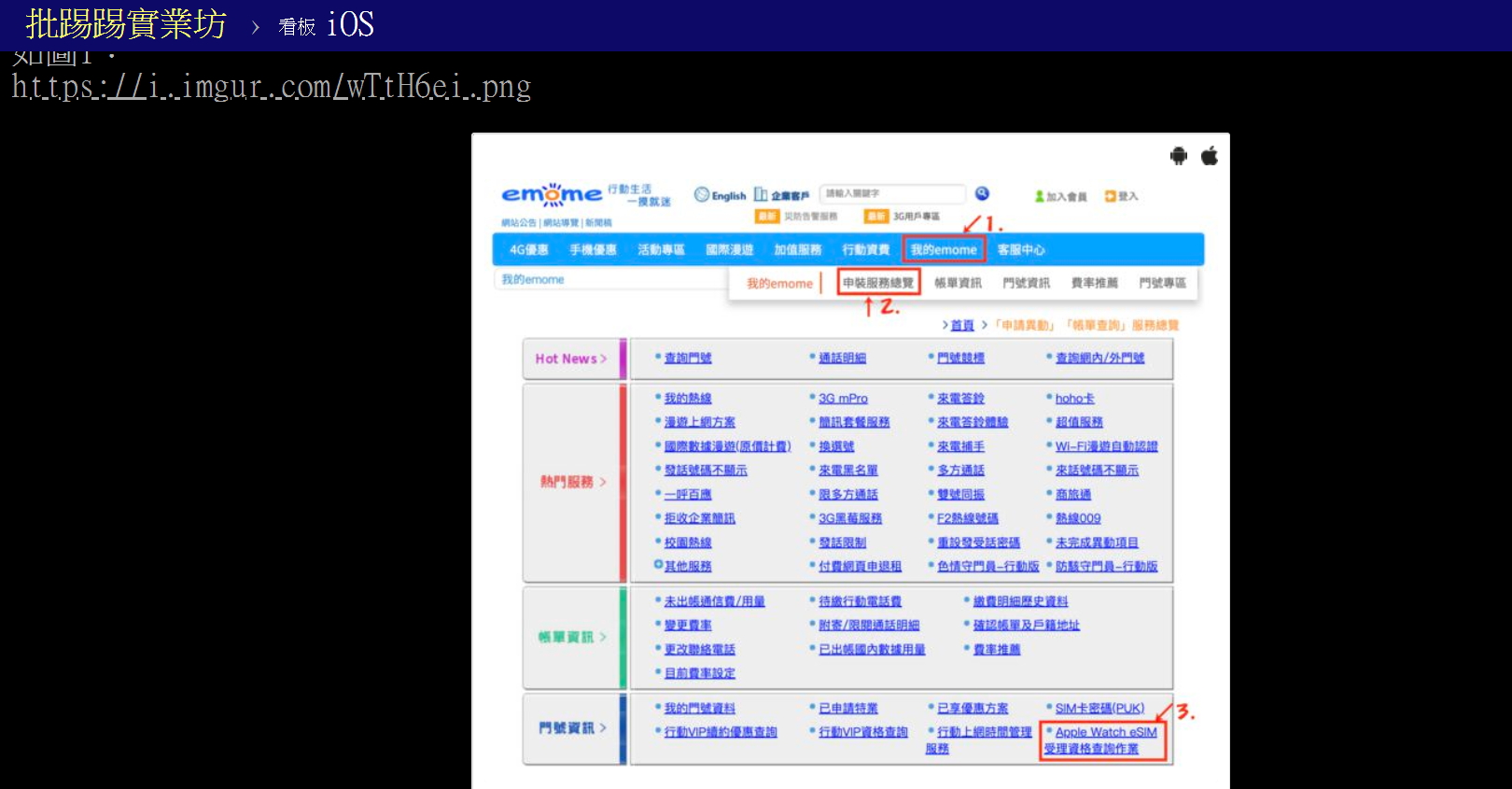The image size is (1512, 789).
Task: Open the 已出帳國內數據用量 link
Action: pyautogui.click(x=872, y=650)
